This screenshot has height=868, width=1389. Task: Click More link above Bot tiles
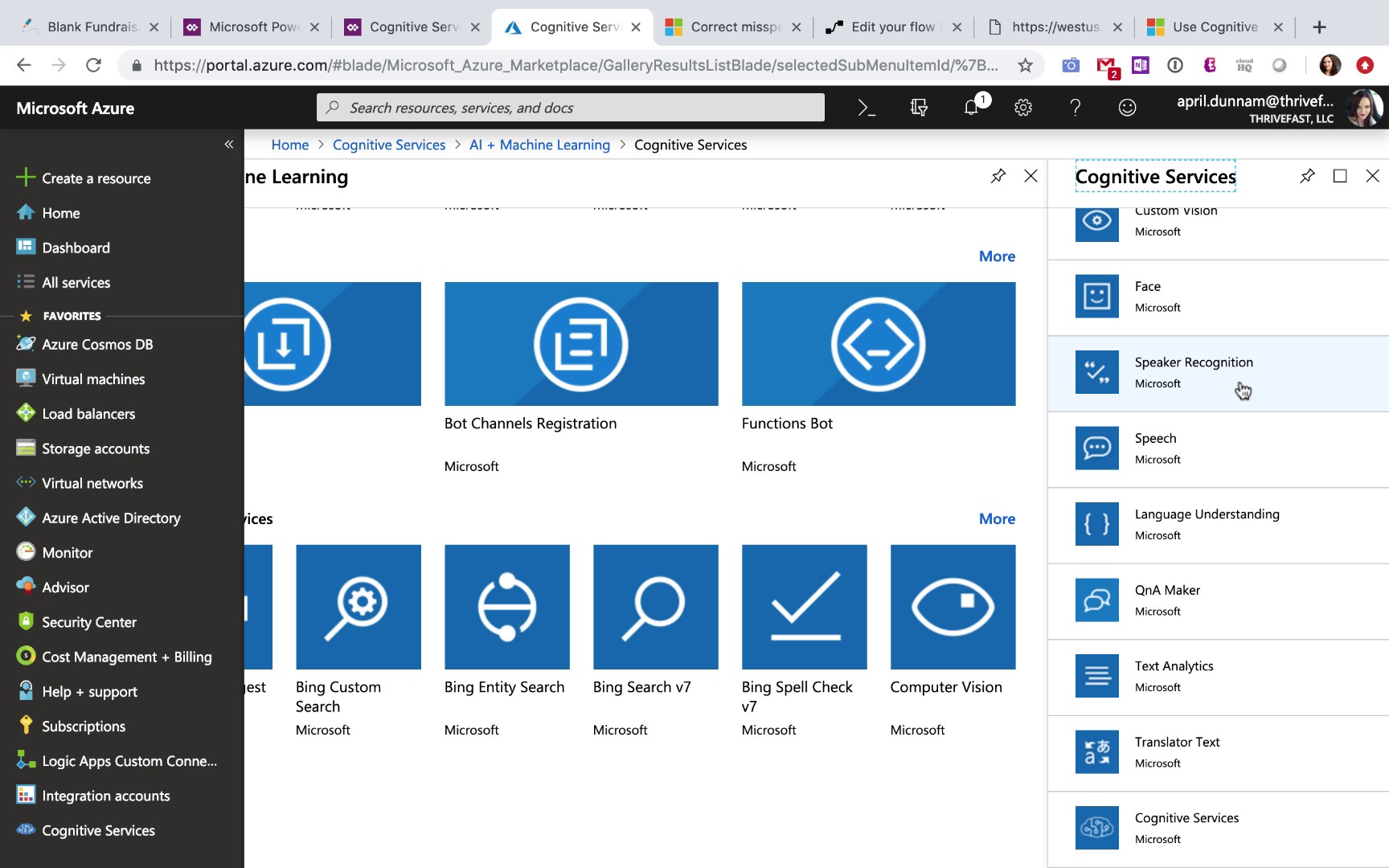click(997, 256)
